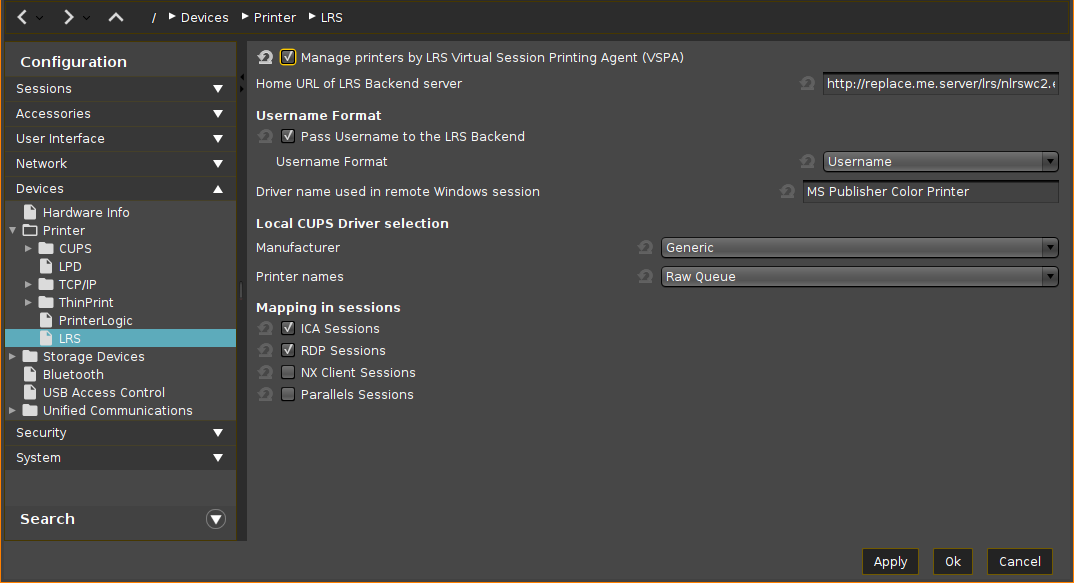Click the back navigation arrow icon

pos(22,17)
